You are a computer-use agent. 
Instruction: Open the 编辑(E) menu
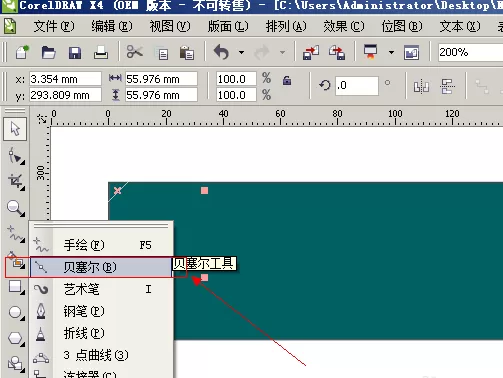112,26
